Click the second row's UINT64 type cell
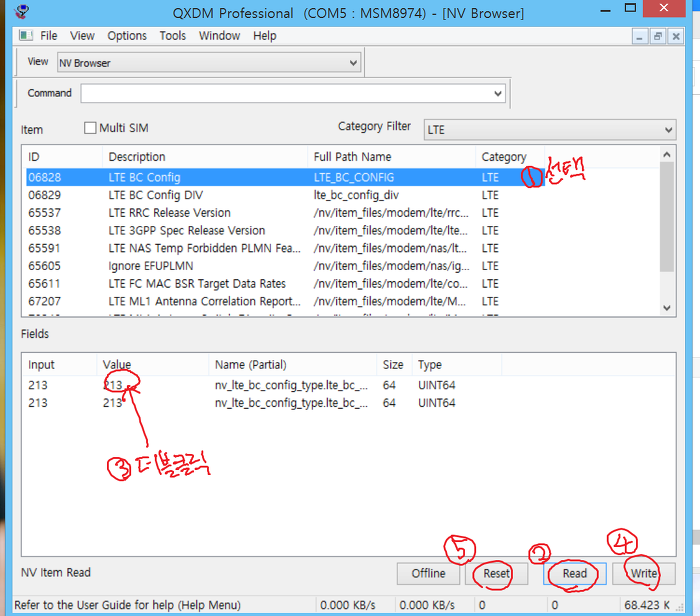The height and width of the screenshot is (616, 700). point(437,403)
